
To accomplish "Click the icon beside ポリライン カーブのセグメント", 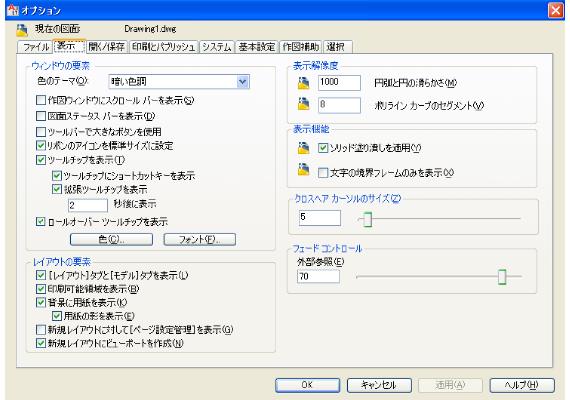I will click(304, 105).
